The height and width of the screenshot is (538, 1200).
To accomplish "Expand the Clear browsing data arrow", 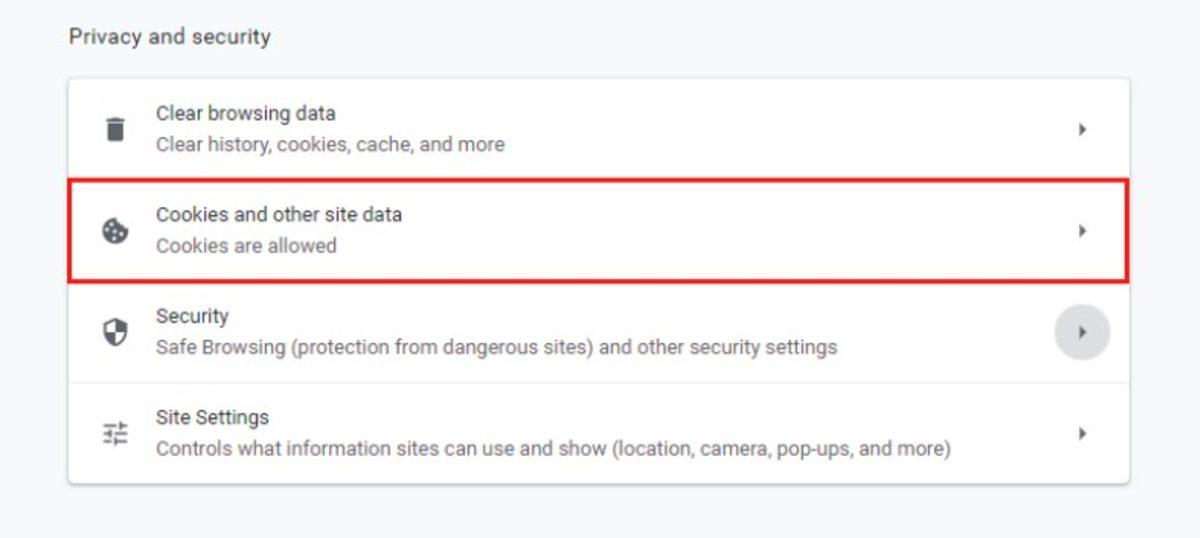I will (x=1082, y=129).
